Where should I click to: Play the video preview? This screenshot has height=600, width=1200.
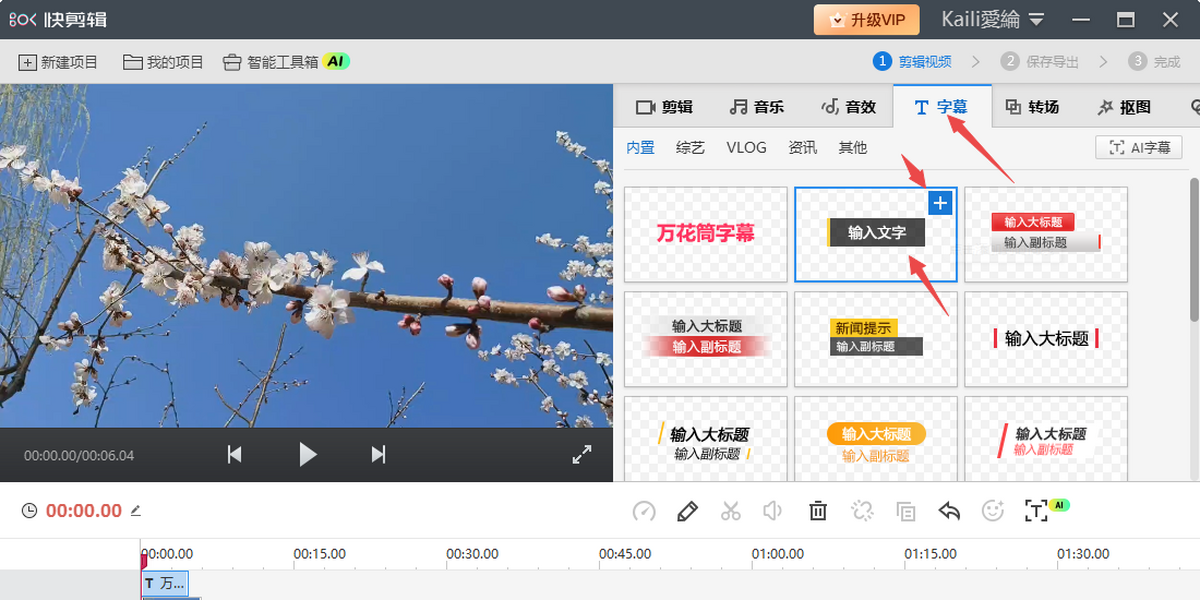(307, 455)
